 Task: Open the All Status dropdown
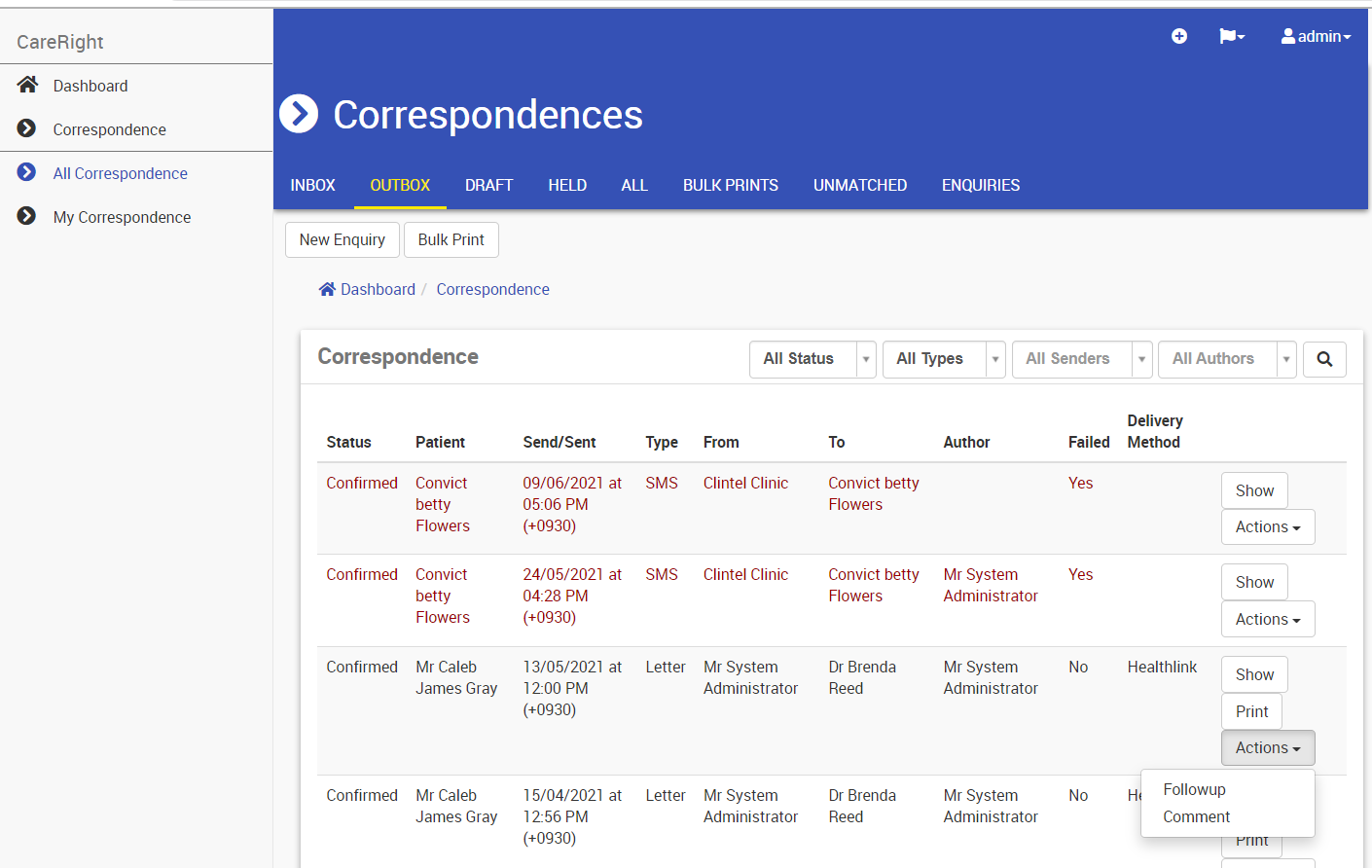(812, 359)
